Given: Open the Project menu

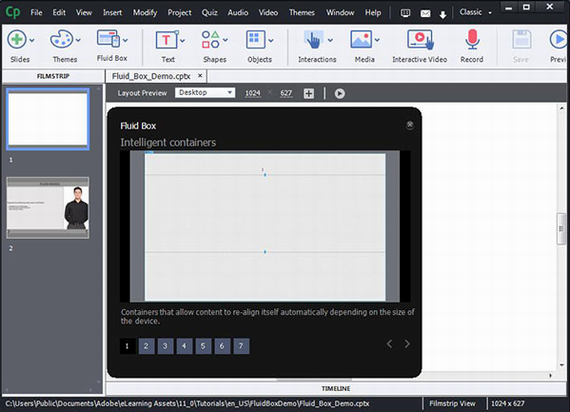Looking at the screenshot, I should click(x=179, y=13).
